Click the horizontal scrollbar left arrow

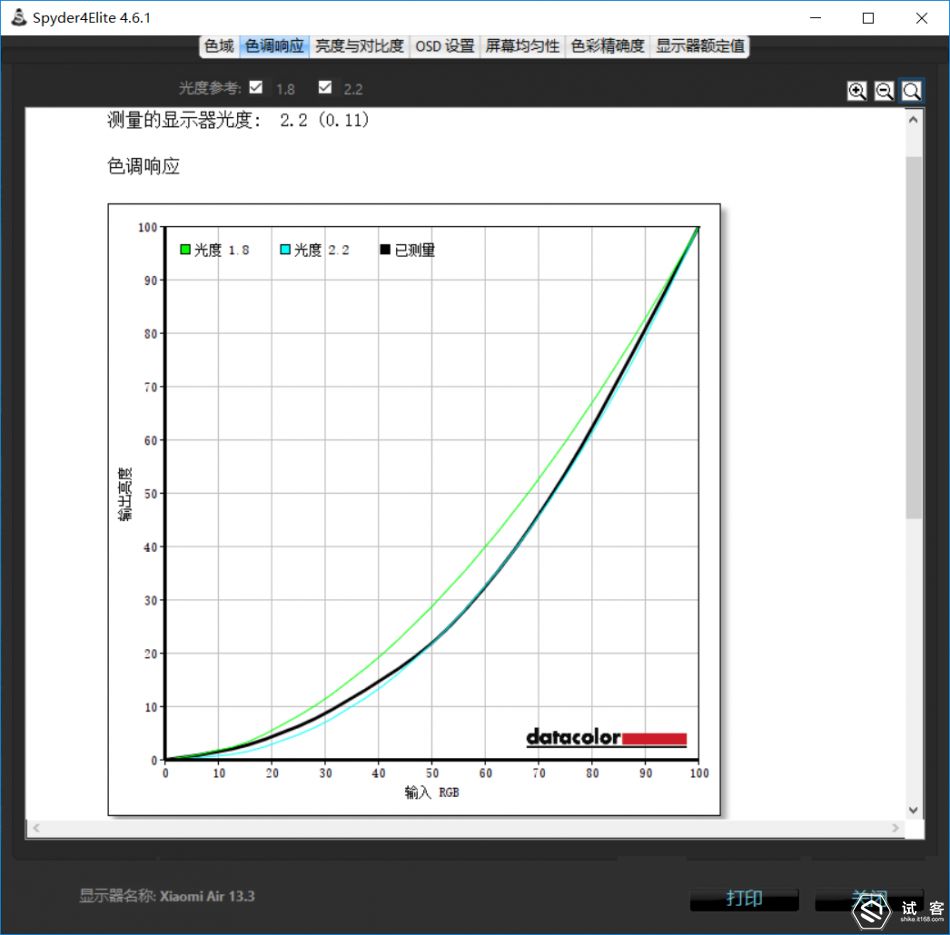pyautogui.click(x=35, y=829)
